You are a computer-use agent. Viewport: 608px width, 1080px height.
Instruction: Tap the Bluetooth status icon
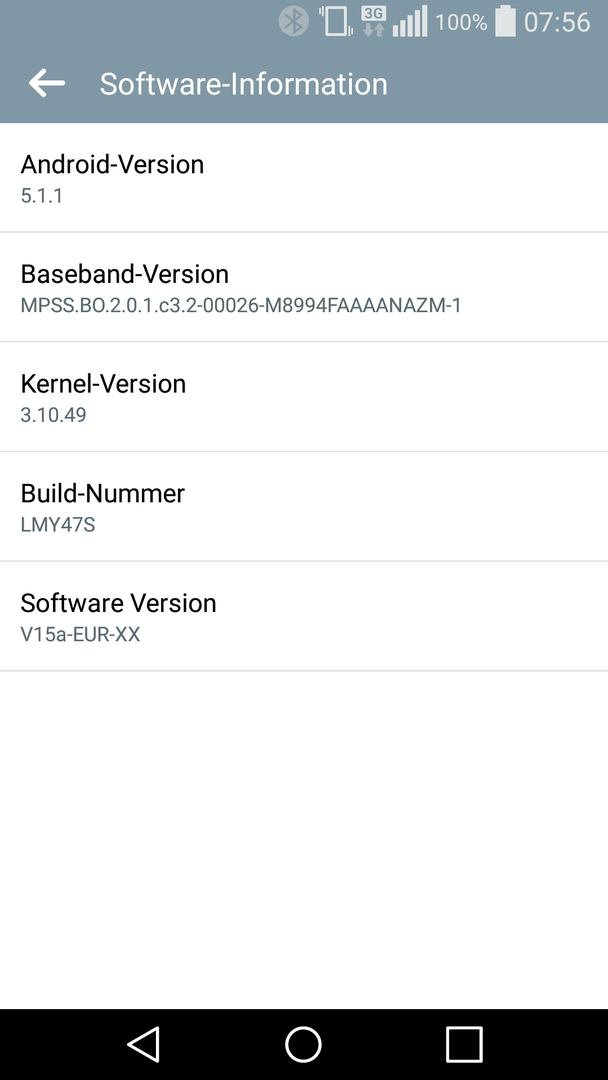coord(293,21)
